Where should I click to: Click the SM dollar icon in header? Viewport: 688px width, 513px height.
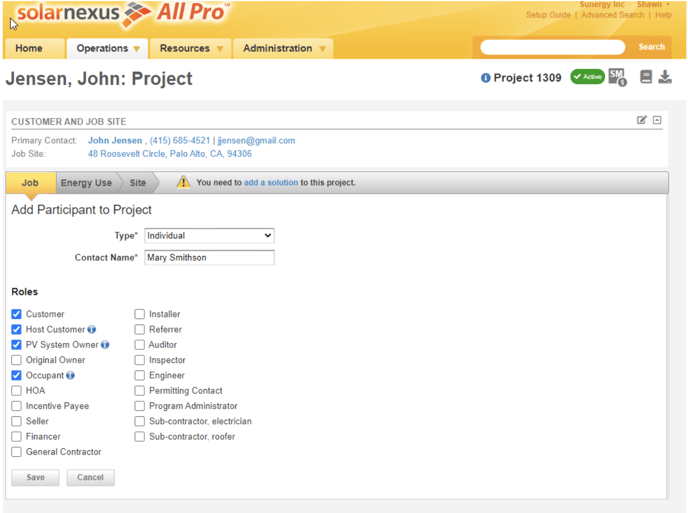pos(617,77)
